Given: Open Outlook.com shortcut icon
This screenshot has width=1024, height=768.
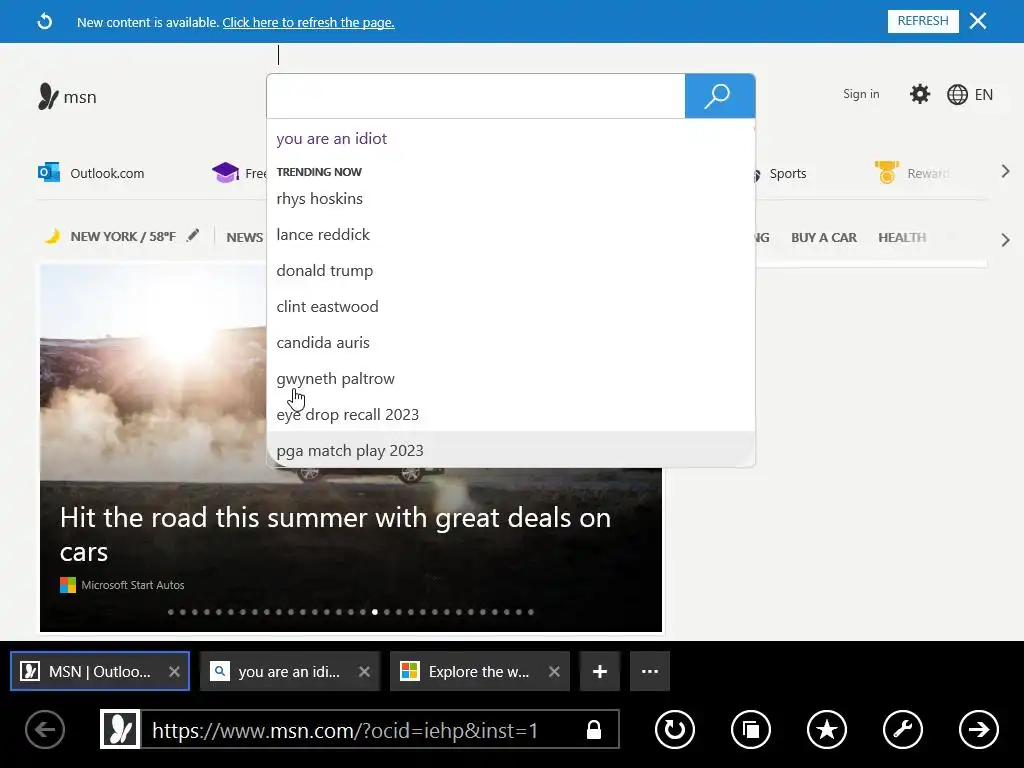Looking at the screenshot, I should tap(49, 173).
